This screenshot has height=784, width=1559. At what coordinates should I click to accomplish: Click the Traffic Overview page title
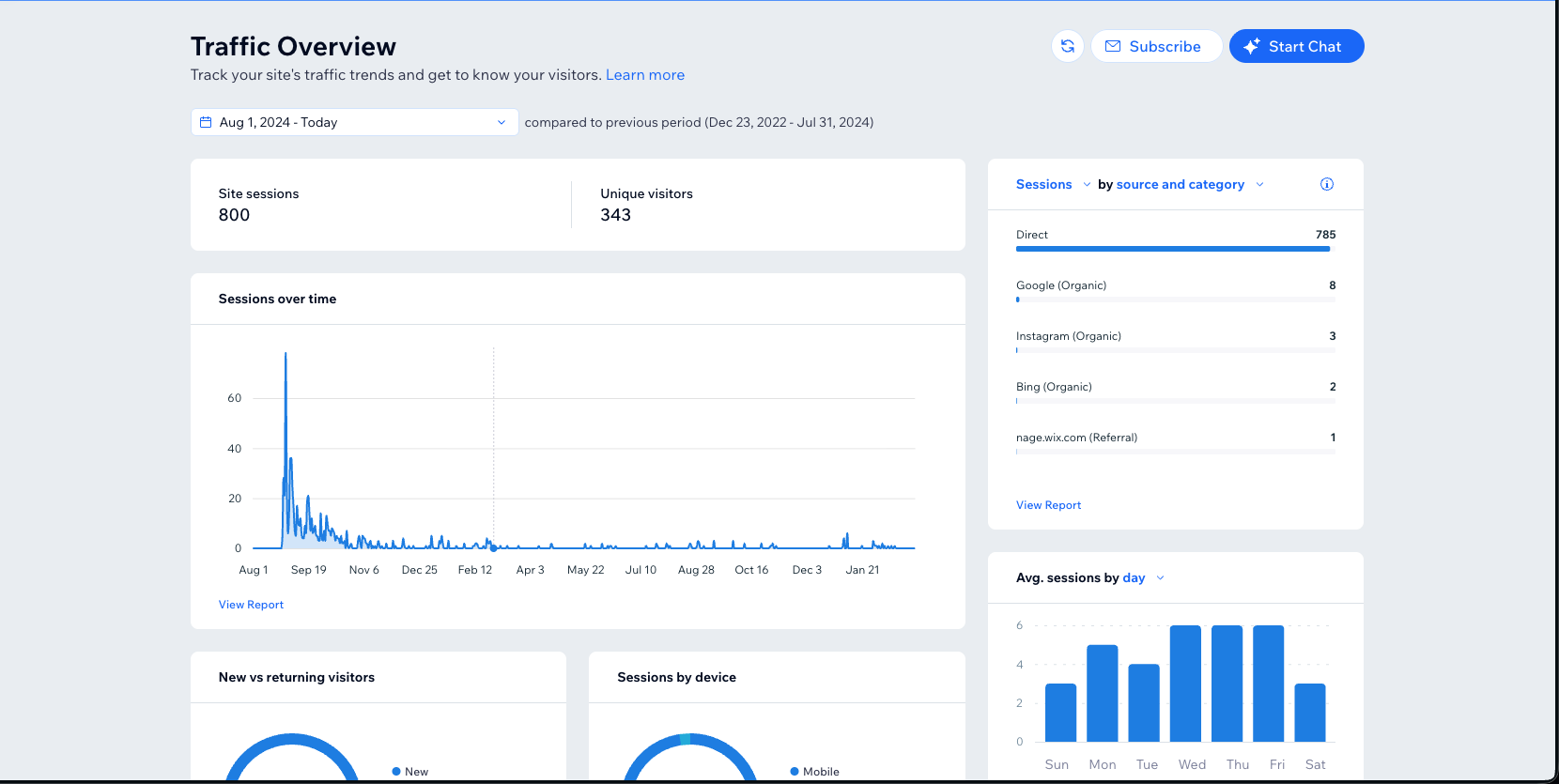click(x=293, y=46)
